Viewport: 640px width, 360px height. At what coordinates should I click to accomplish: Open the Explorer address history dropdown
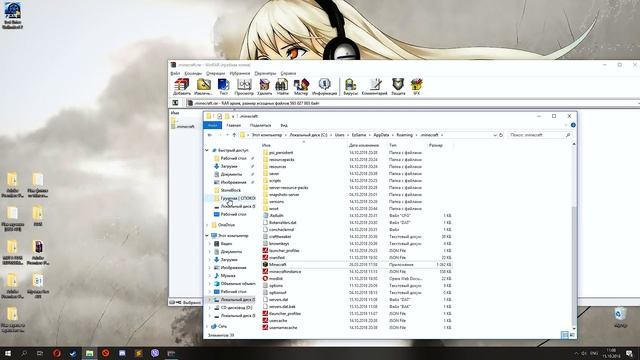(x=495, y=135)
